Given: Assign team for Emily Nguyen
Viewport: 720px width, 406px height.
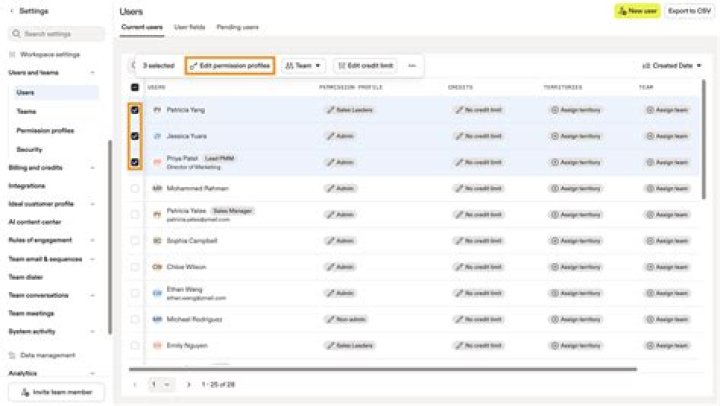Looking at the screenshot, I should [667, 345].
